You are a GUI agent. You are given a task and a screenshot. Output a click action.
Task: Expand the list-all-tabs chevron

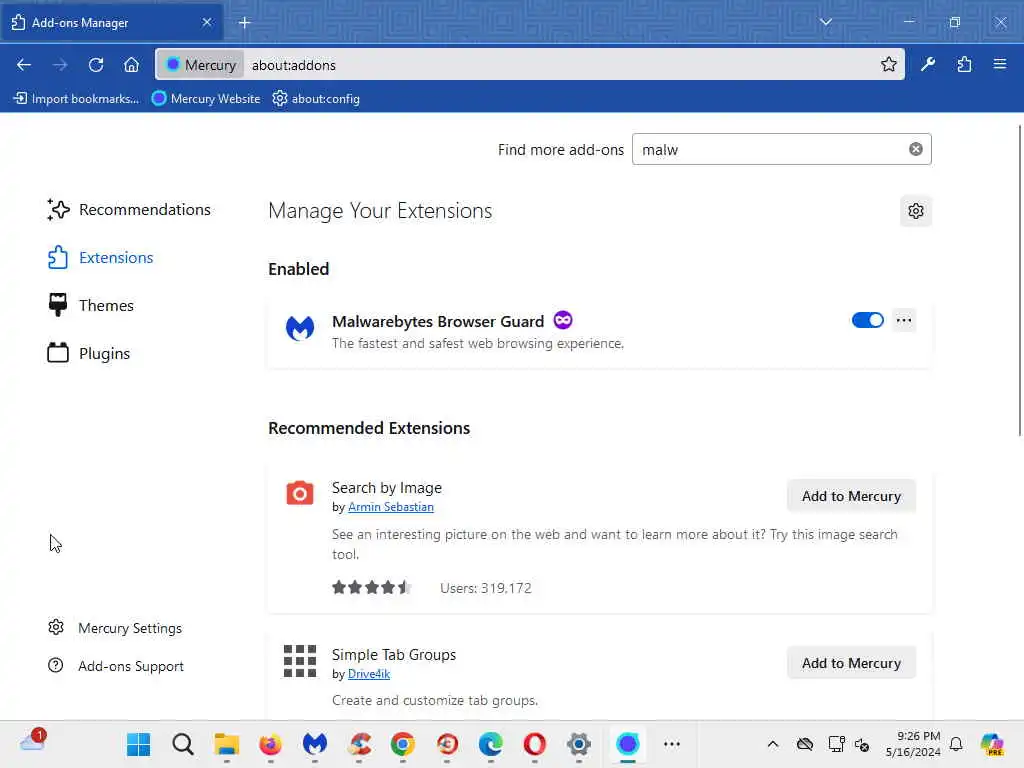pos(825,22)
